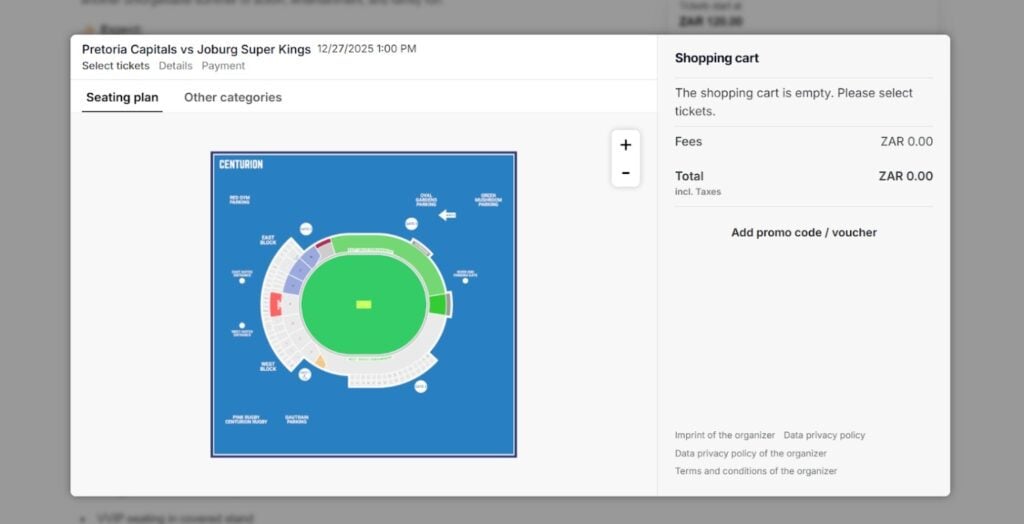Click the gate circle below Oval Gardens Parking
1024x524 pixels.
pyautogui.click(x=411, y=224)
